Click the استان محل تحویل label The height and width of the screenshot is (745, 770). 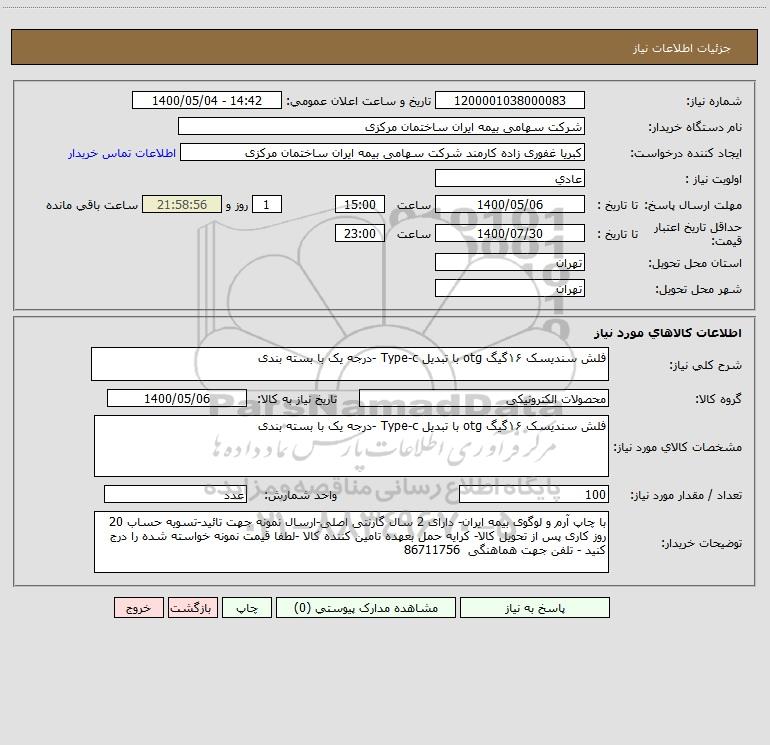point(695,264)
